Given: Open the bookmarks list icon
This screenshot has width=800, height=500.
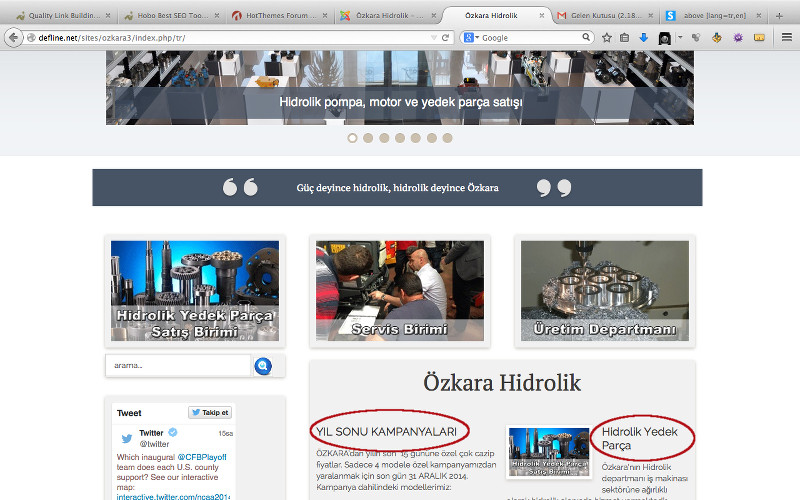Looking at the screenshot, I should pos(624,37).
